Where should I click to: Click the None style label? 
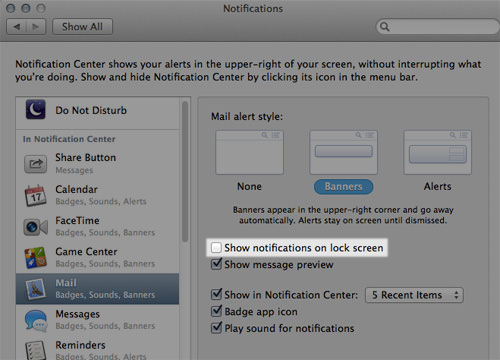click(x=249, y=186)
